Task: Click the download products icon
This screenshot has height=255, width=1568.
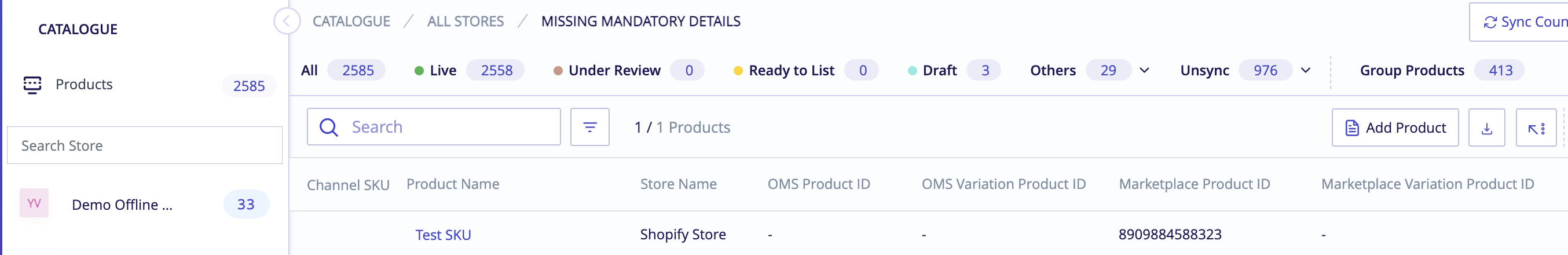Action: point(1486,128)
